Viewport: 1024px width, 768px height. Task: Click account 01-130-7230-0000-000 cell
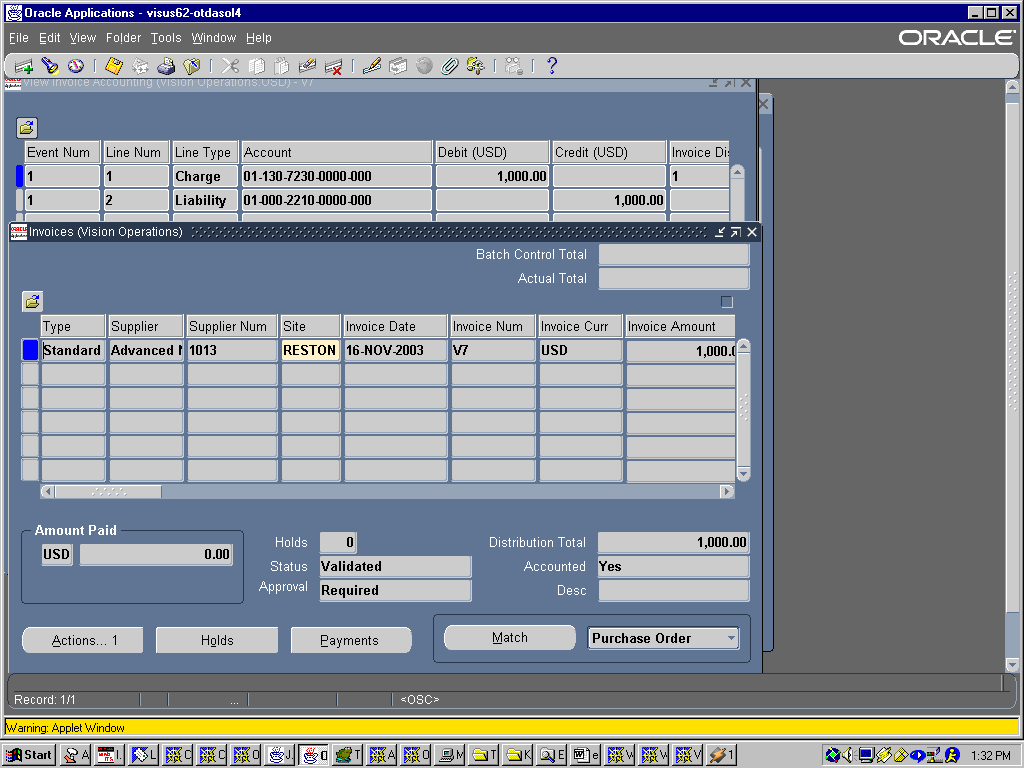[336, 176]
